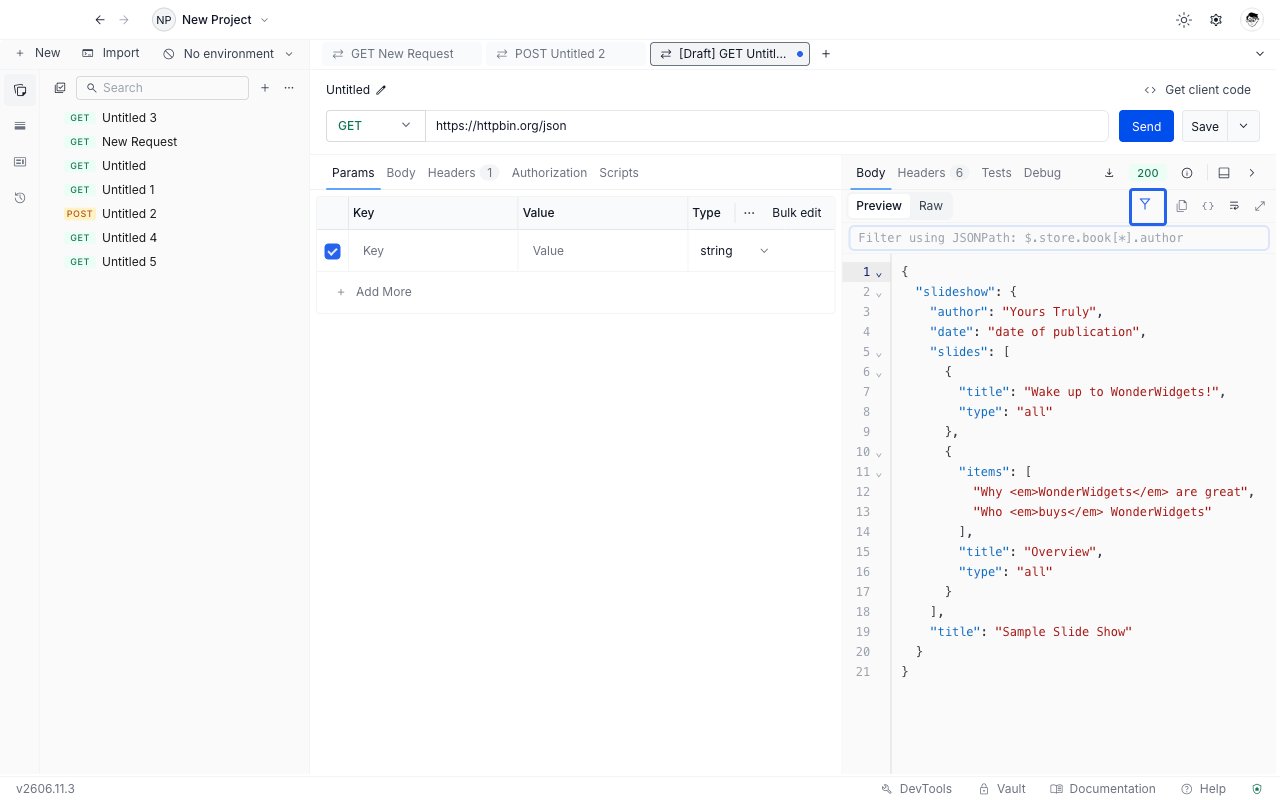Open the Authorization tab
1280x800 pixels.
(x=549, y=173)
